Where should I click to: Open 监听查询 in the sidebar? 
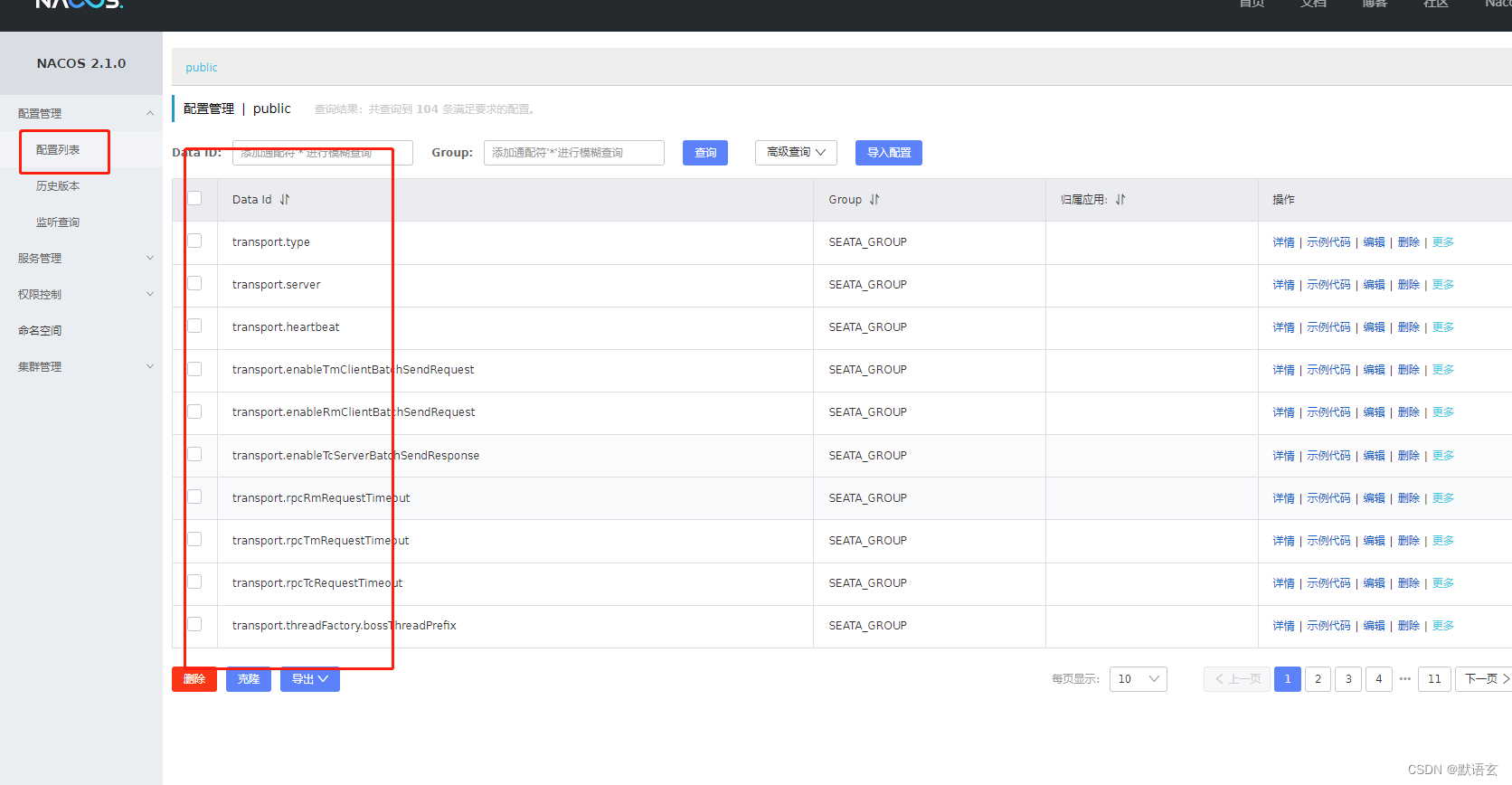pyautogui.click(x=58, y=222)
